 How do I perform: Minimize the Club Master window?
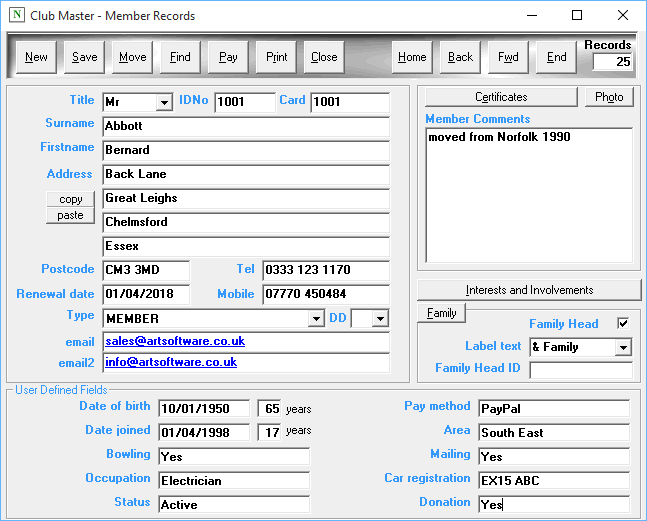[x=532, y=15]
